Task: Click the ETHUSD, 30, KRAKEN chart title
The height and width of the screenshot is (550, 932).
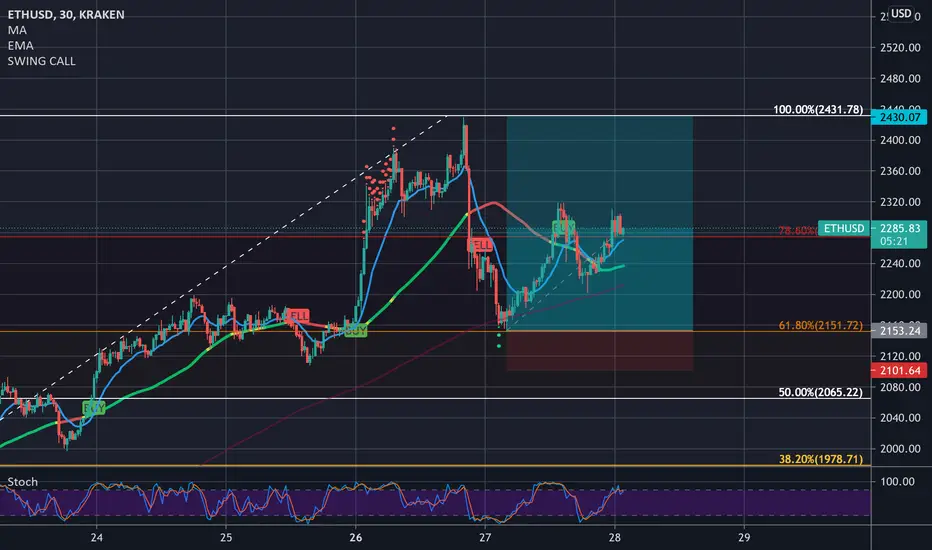Action: point(66,15)
